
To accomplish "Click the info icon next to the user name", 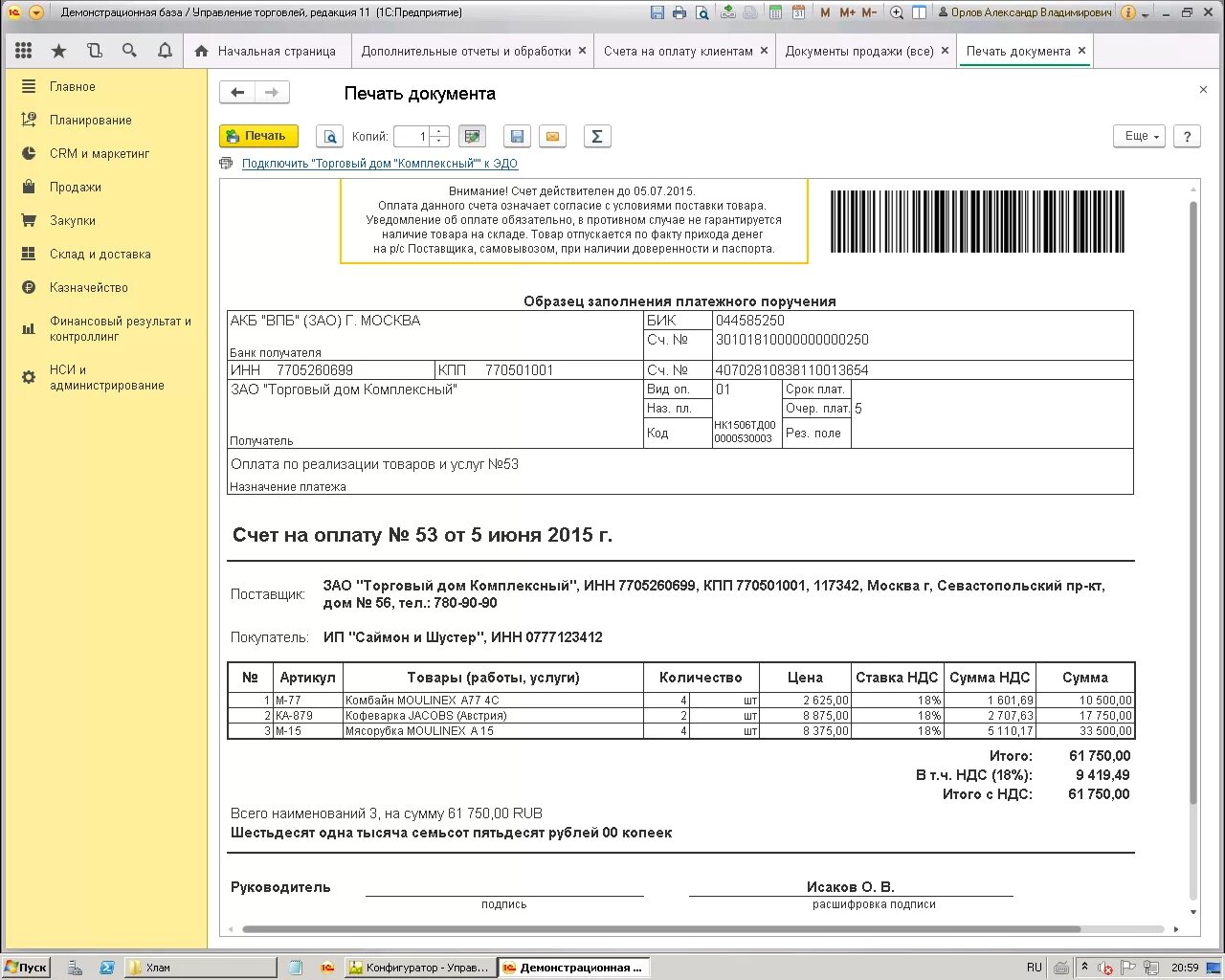I will pos(1128,12).
